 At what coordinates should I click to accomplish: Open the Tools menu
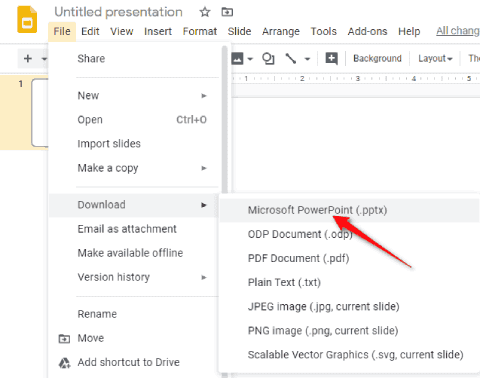click(x=323, y=31)
